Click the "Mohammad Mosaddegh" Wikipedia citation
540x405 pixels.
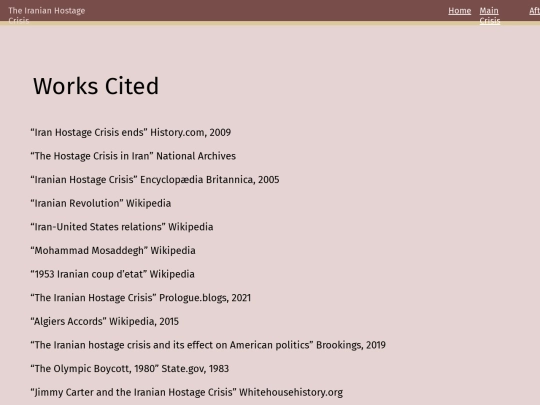(x=113, y=250)
